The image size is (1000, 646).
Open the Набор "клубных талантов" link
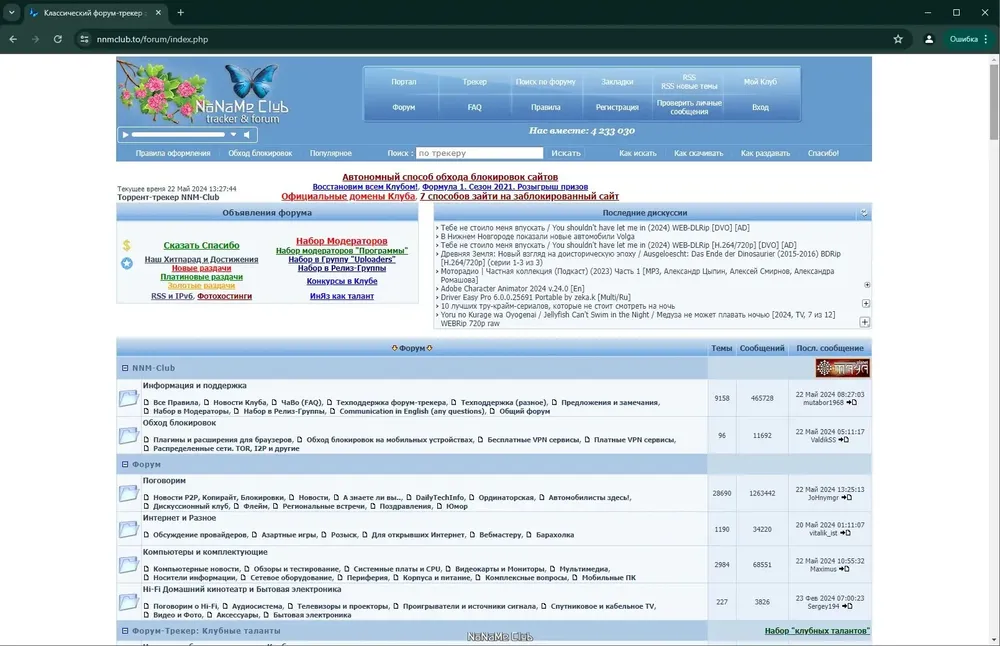tap(817, 631)
